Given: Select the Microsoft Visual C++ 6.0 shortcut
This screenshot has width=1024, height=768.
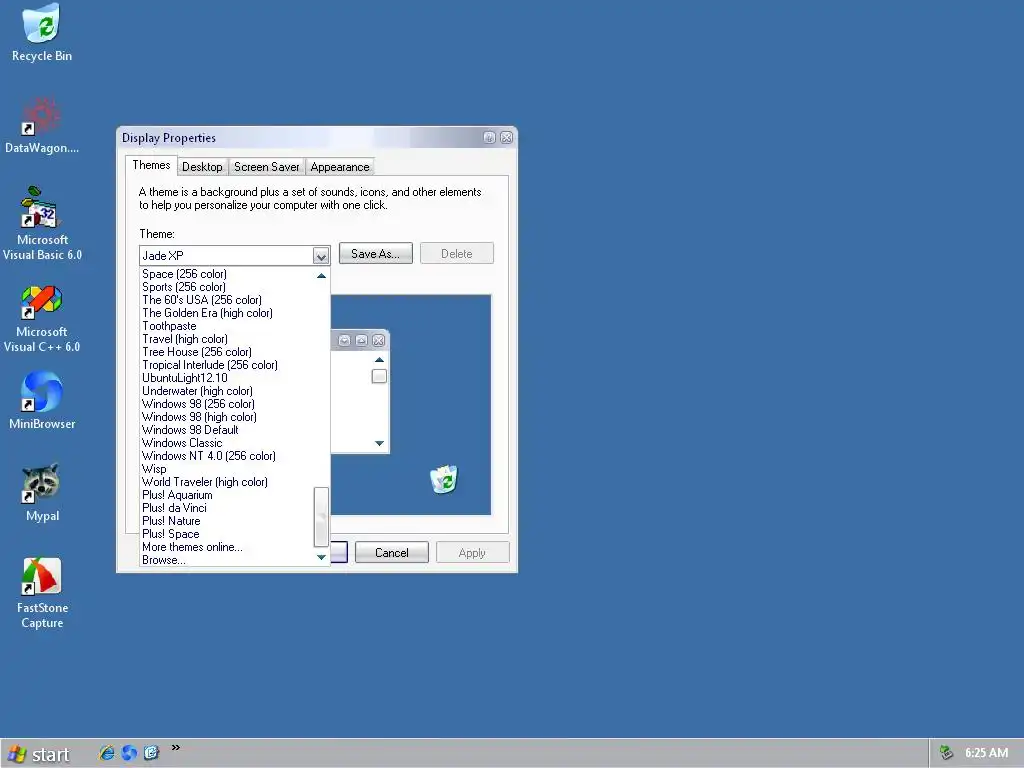Looking at the screenshot, I should 42,317.
